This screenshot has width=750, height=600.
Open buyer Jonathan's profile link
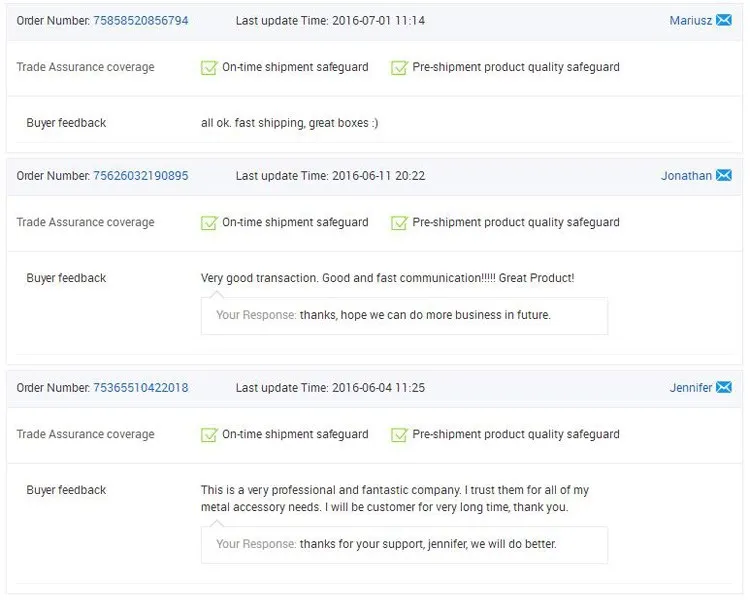click(686, 176)
